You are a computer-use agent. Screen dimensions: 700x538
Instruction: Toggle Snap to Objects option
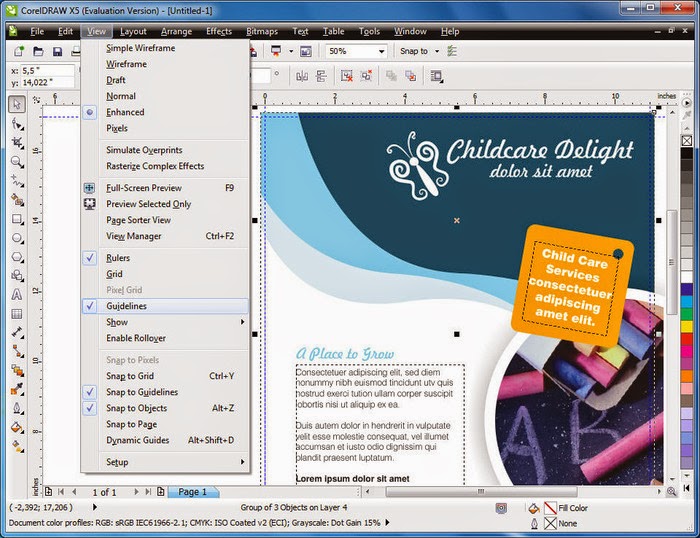coord(165,408)
